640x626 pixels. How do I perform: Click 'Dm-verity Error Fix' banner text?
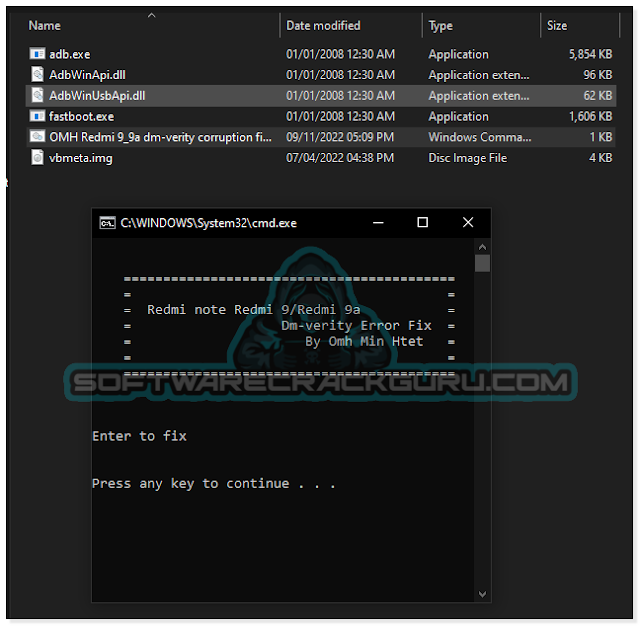[x=356, y=326]
